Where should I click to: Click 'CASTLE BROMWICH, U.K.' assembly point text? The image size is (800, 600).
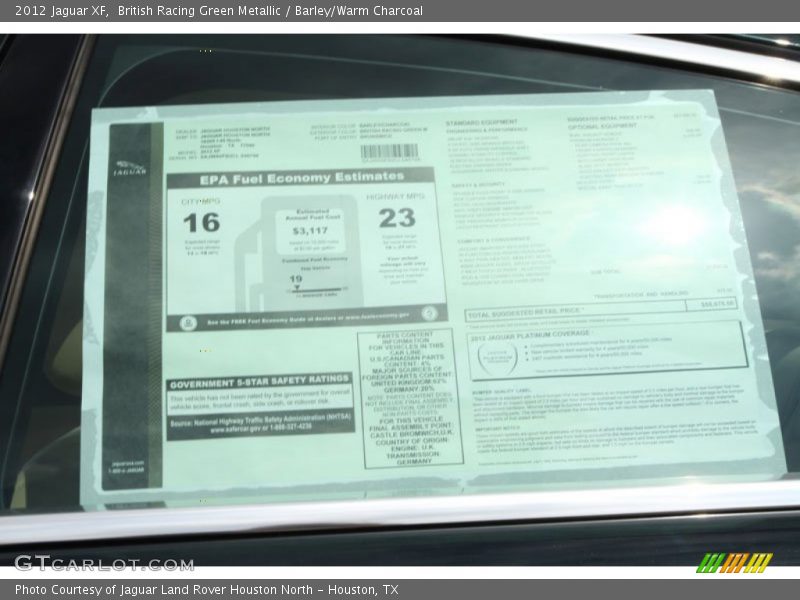411,434
